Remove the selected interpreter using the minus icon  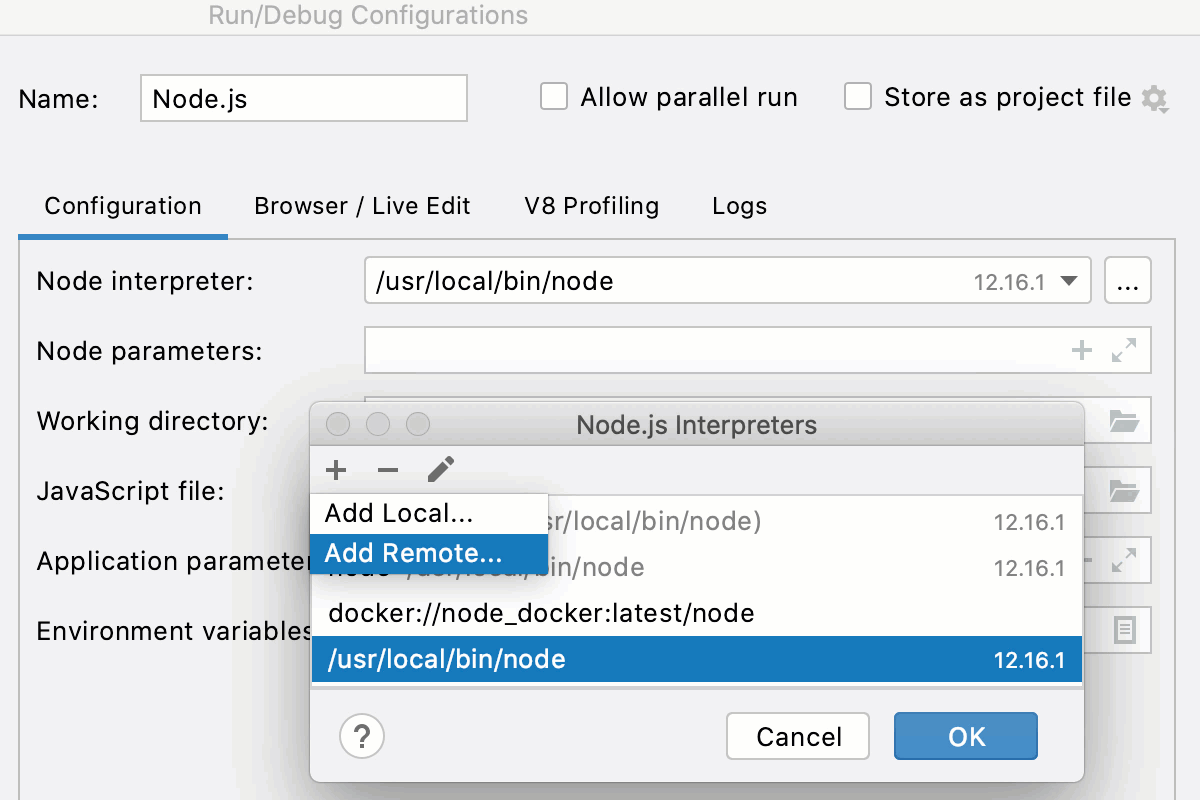[x=387, y=470]
